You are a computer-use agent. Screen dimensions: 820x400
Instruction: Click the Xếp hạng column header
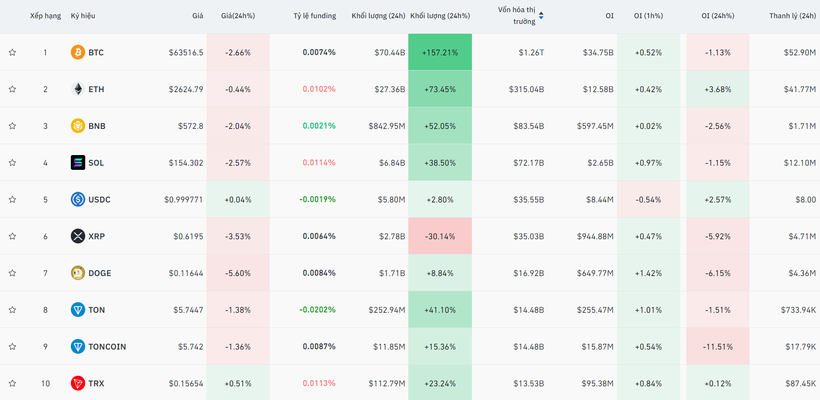45,16
